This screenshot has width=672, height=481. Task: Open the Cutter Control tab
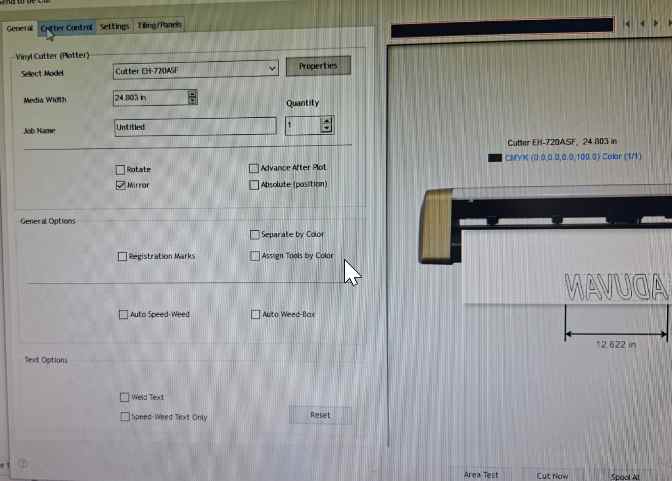click(66, 27)
